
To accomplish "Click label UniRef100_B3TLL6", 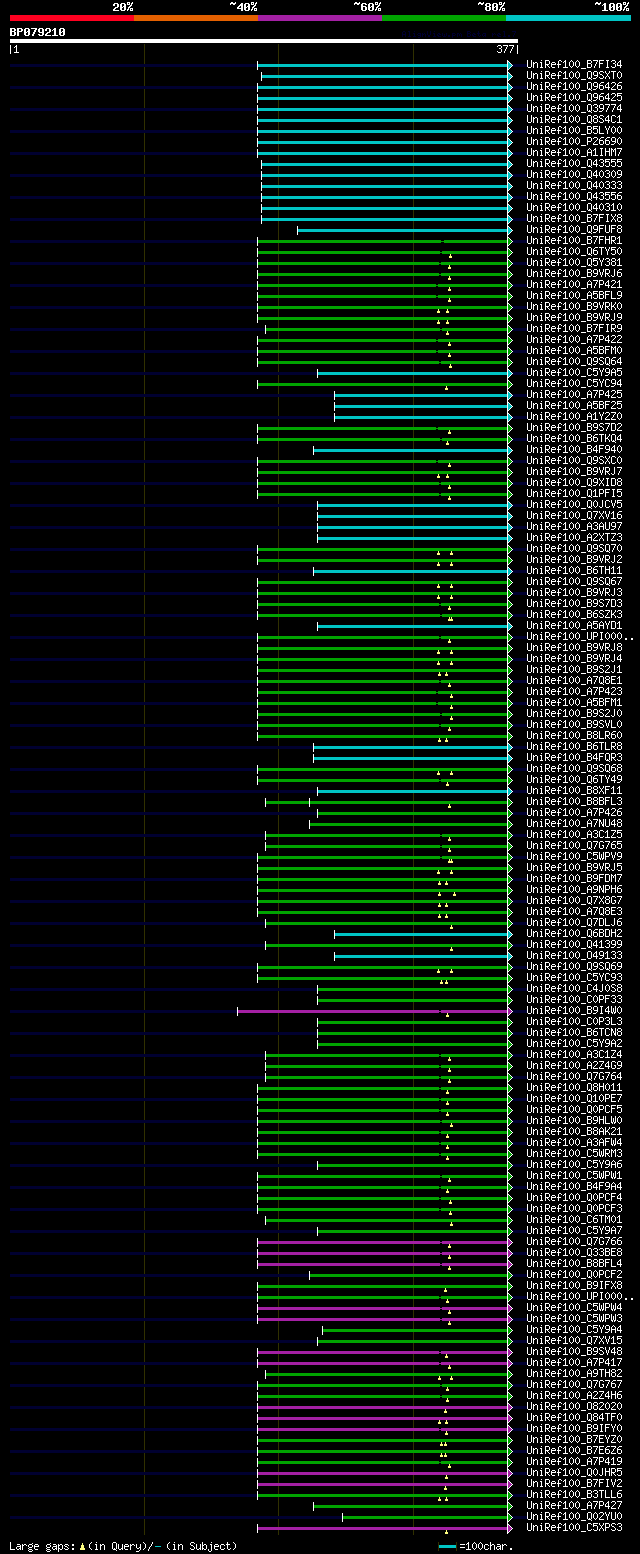I will [574, 1495].
